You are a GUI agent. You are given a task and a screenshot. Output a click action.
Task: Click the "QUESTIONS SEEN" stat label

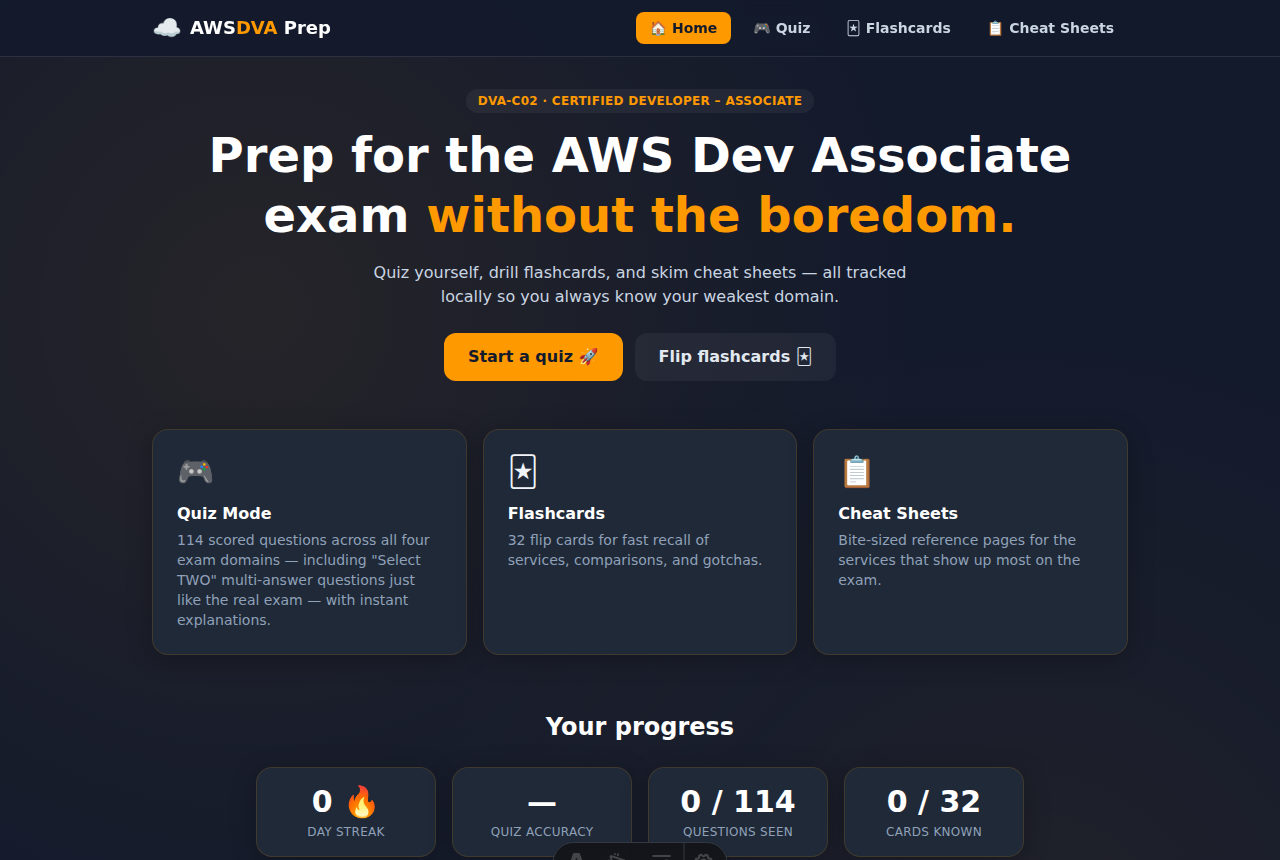(738, 832)
